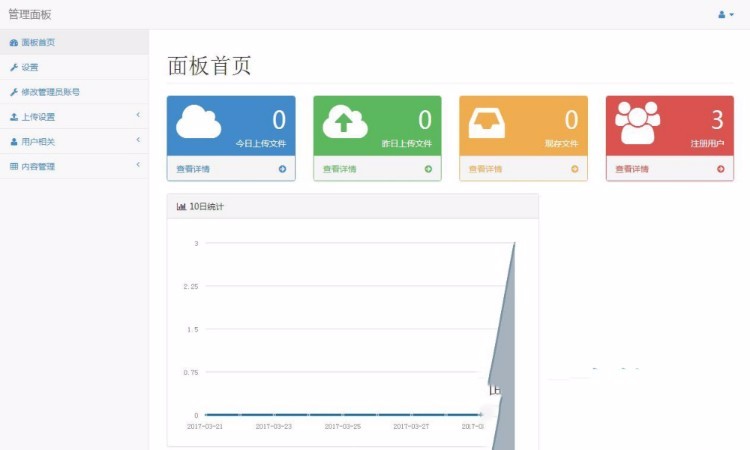Click 今日上传文件 count label
The image size is (750, 450).
pyautogui.click(x=261, y=143)
